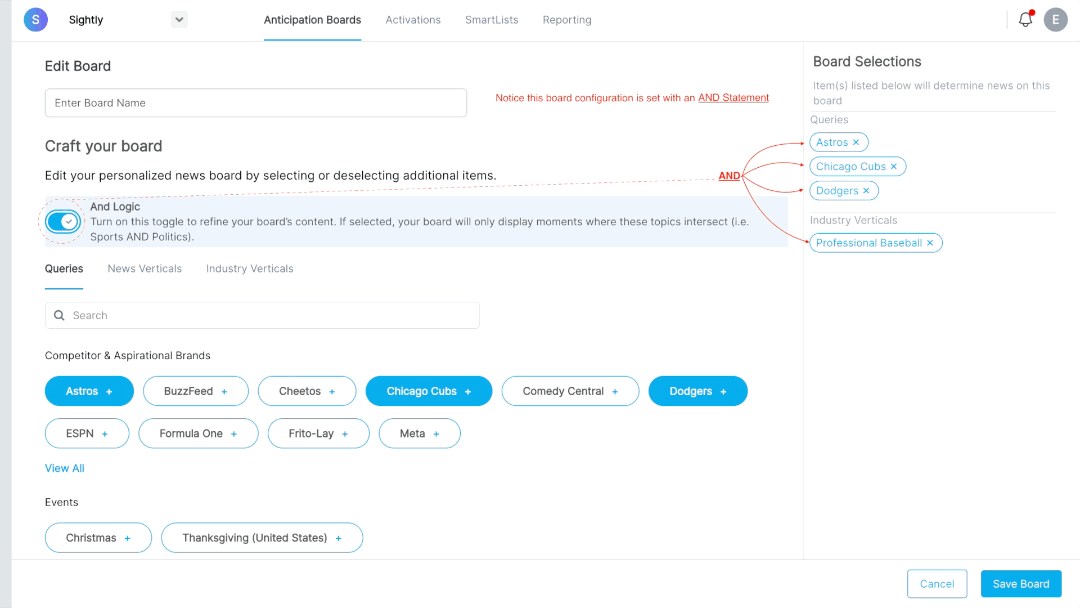Open the dropdown next to Sightly
Screen dimensions: 1080x608
(x=179, y=19)
